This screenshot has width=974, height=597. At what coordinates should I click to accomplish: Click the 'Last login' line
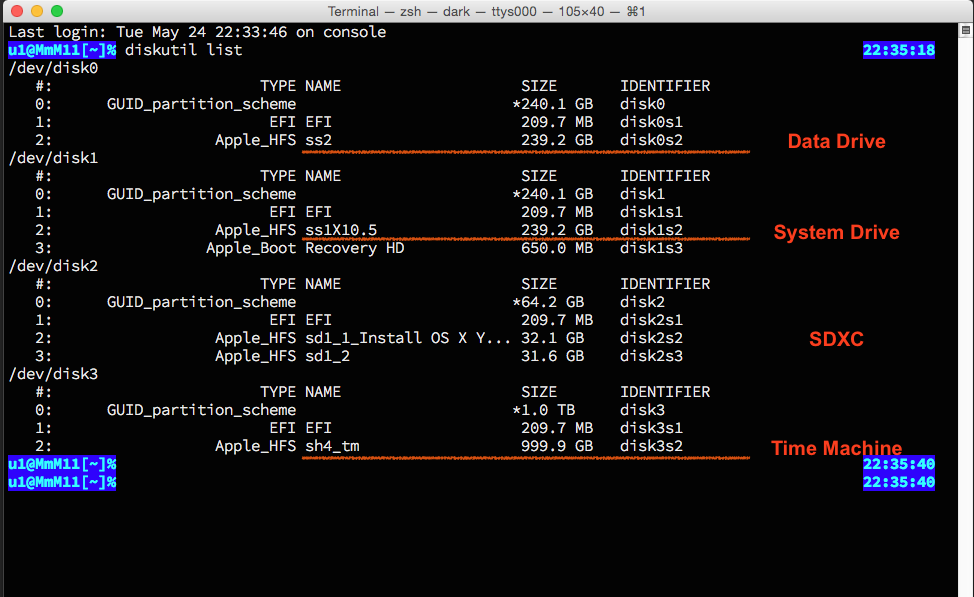[198, 32]
